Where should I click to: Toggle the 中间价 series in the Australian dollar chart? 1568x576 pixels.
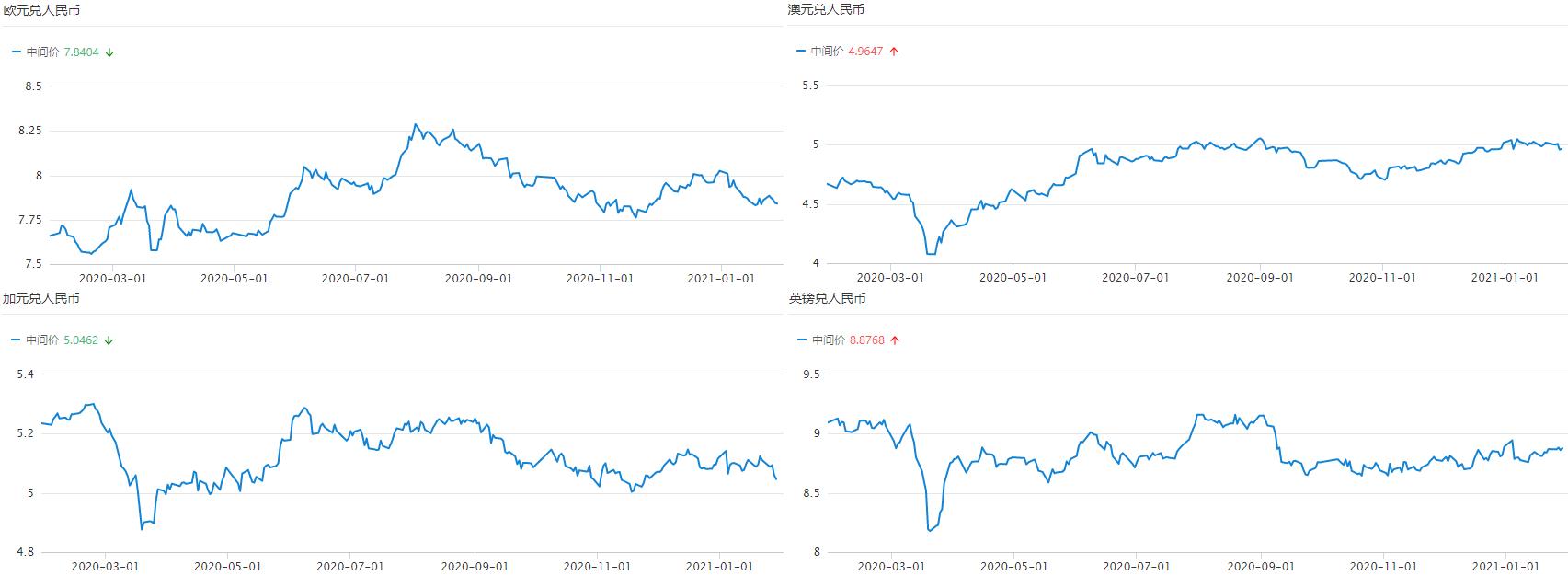[x=827, y=52]
